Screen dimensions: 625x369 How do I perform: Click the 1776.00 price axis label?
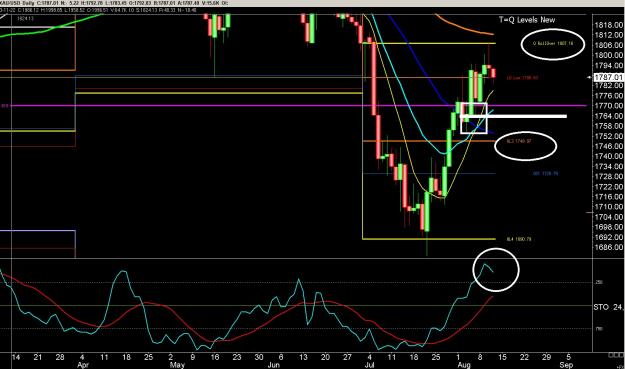(608, 96)
